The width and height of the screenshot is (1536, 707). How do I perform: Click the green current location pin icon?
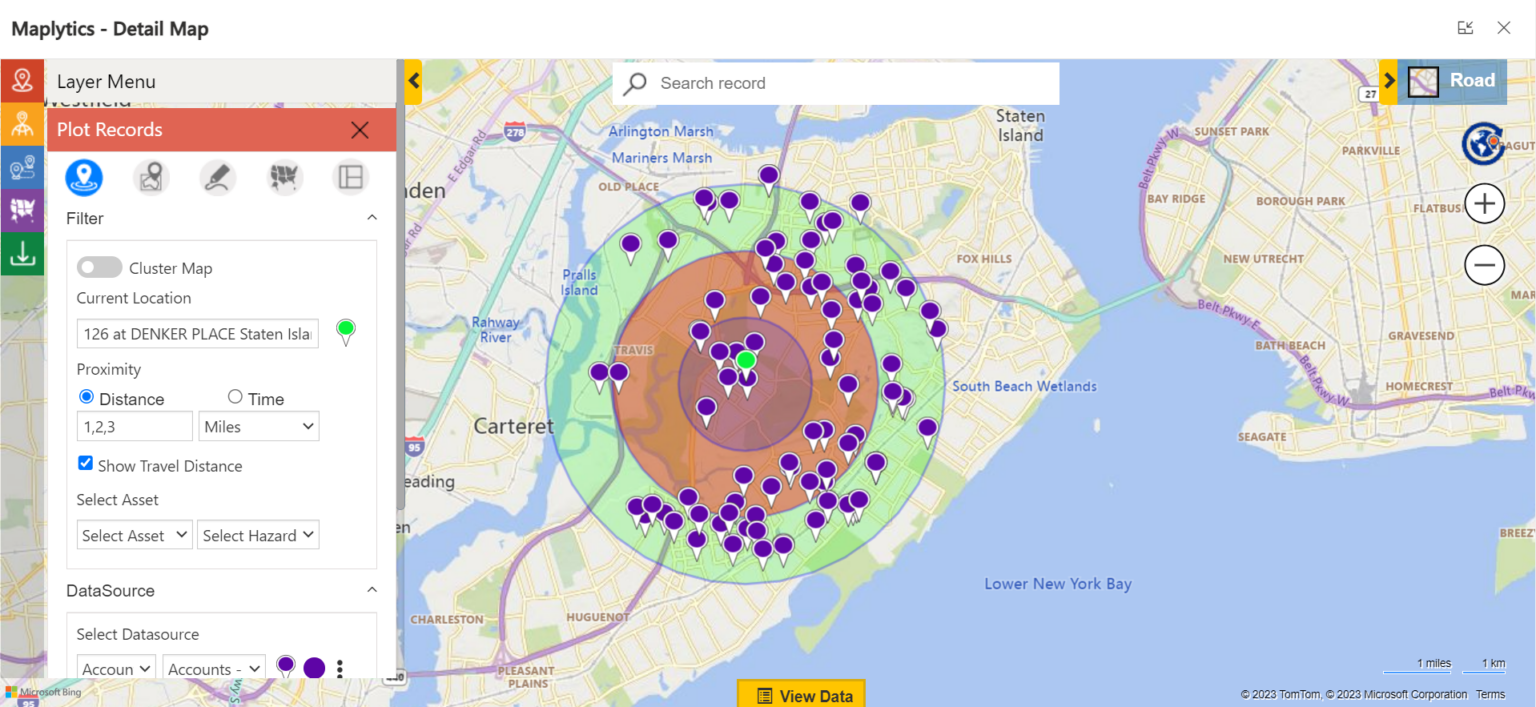pos(345,331)
